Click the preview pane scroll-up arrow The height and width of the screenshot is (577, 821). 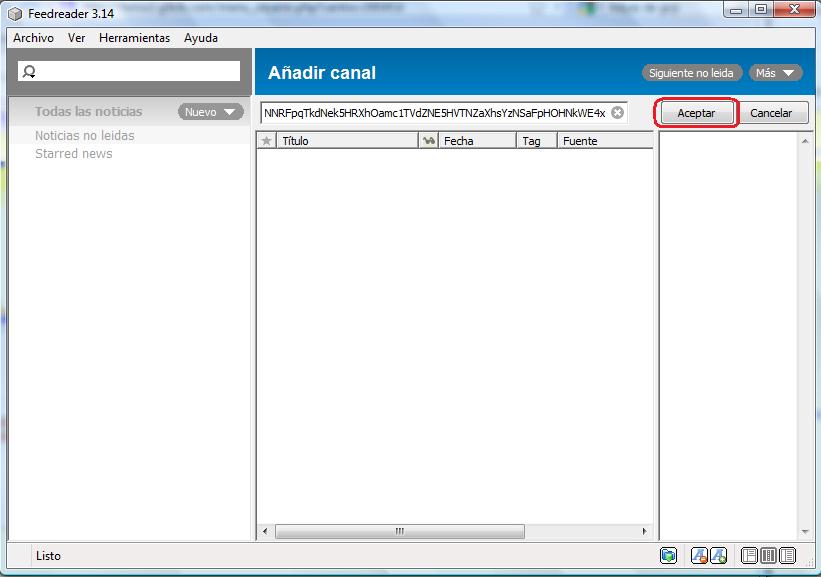(805, 141)
